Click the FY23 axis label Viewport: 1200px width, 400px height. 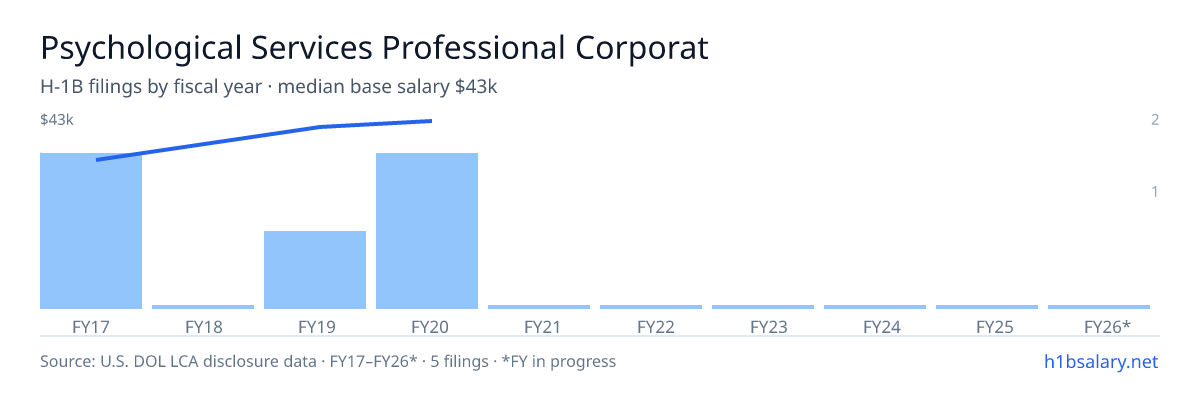pos(763,326)
